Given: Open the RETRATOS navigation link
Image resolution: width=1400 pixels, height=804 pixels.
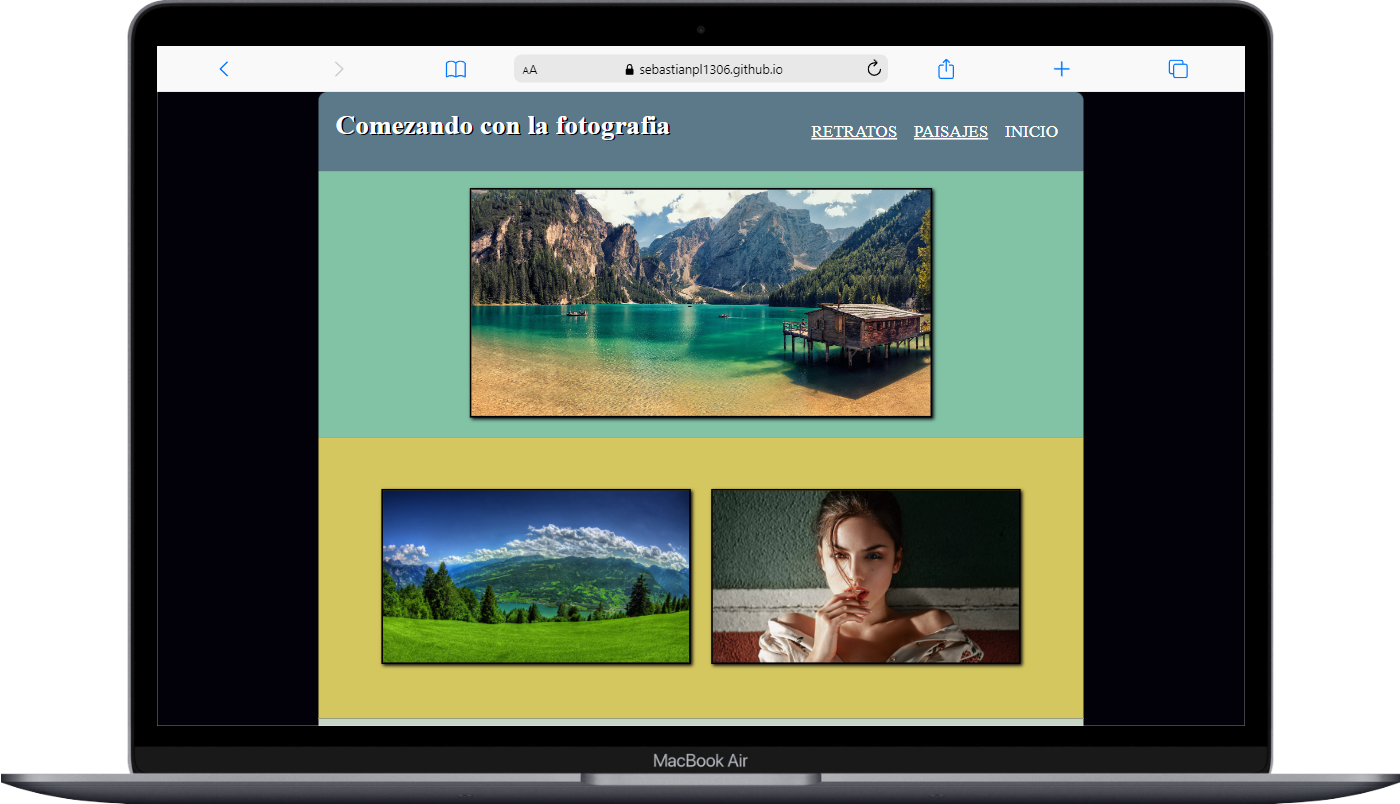Looking at the screenshot, I should click(x=853, y=132).
